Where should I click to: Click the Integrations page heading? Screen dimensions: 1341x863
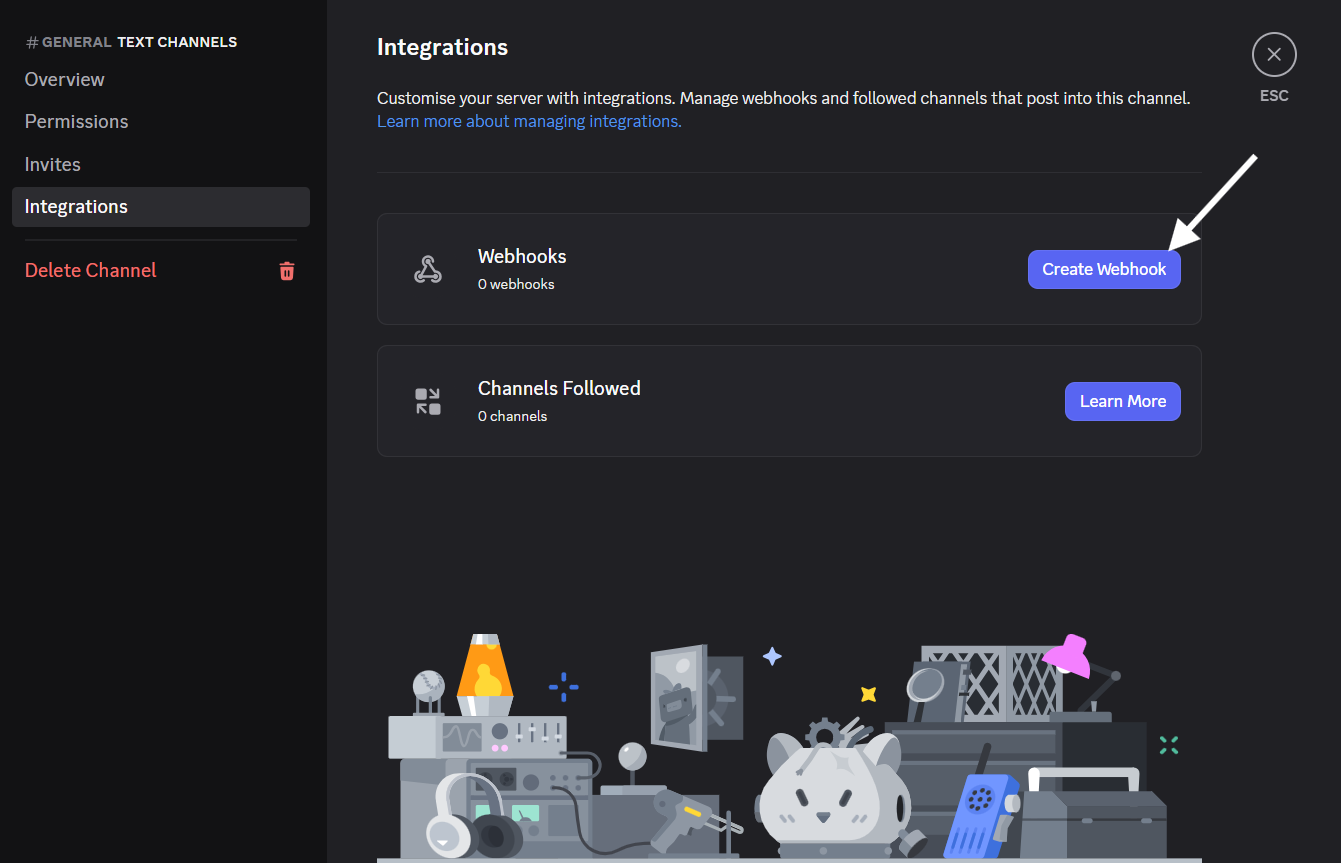click(442, 46)
